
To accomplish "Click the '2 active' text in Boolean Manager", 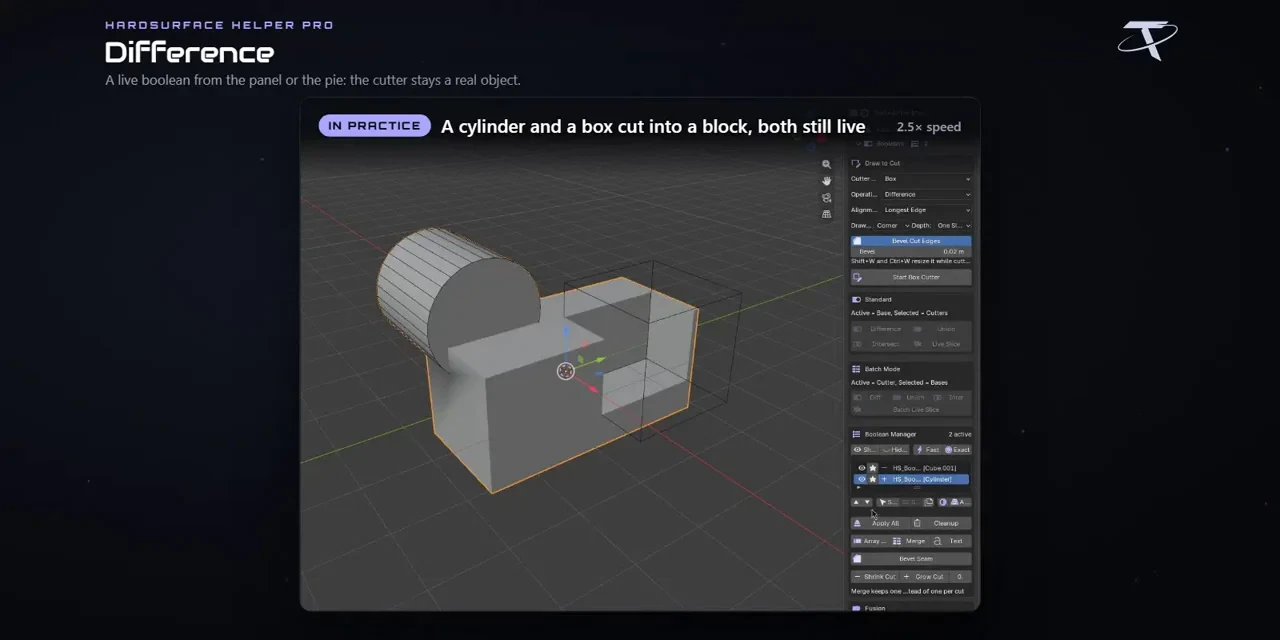I will click(960, 434).
